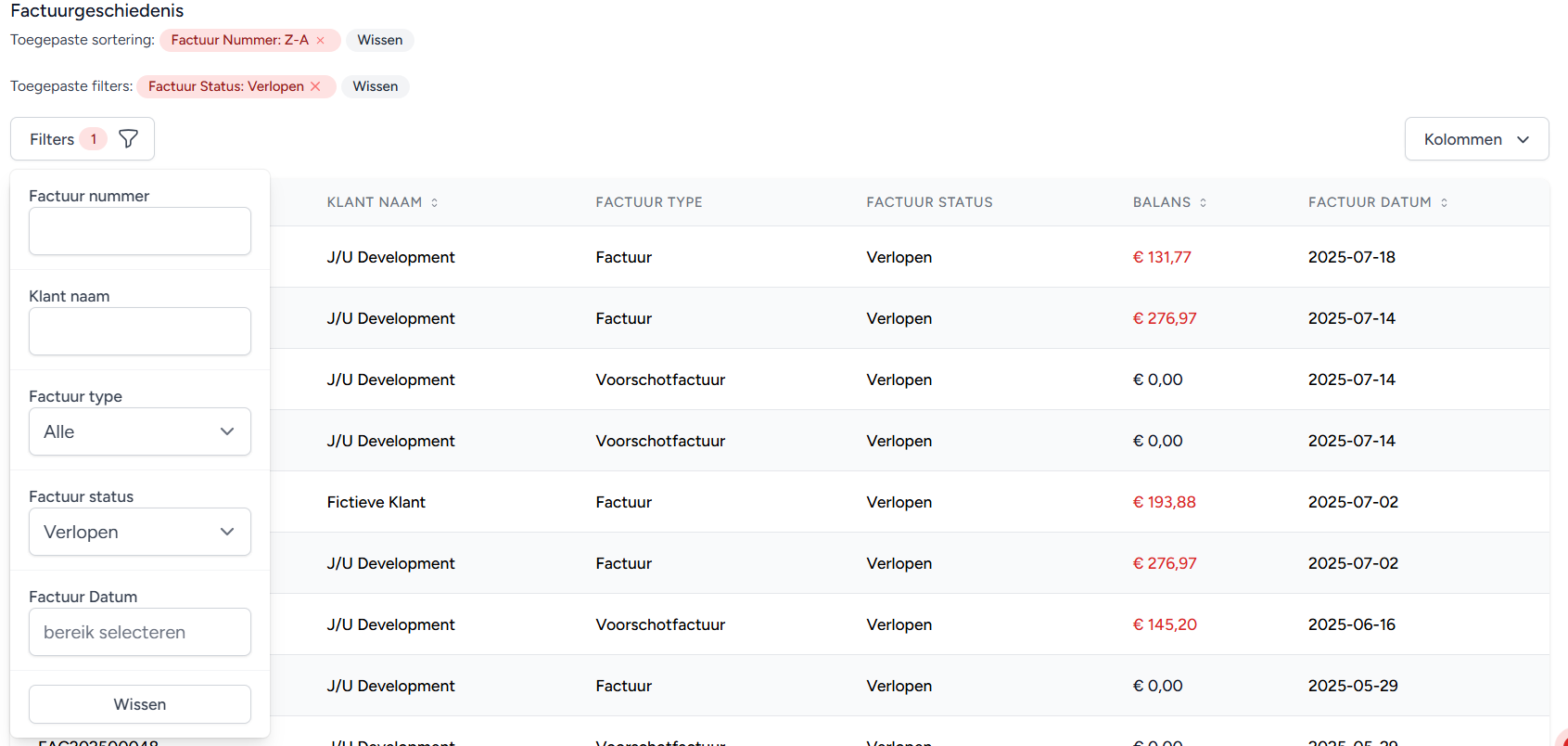The image size is (1568, 746).
Task: Sort by Factuur Datum column arrows
Action: (x=1444, y=202)
